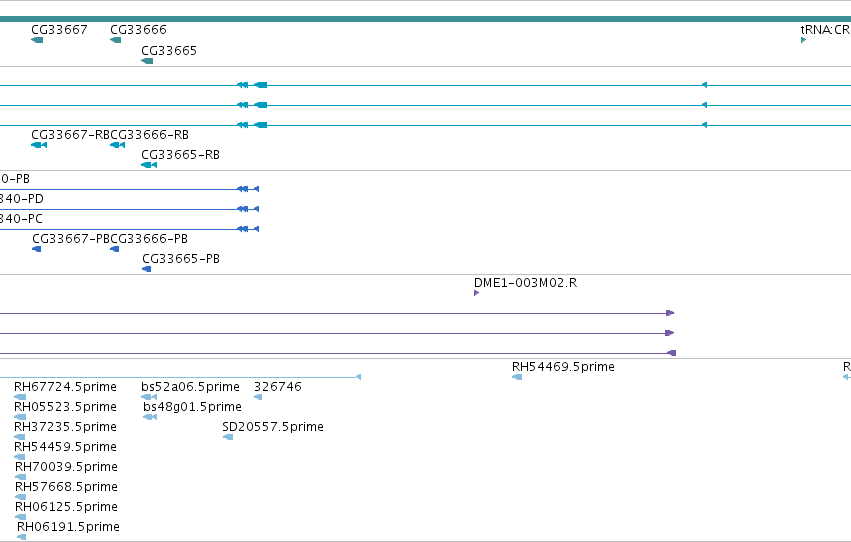851x542 pixels.
Task: Click the CG33665 gene arrow glyph
Action: (147, 61)
